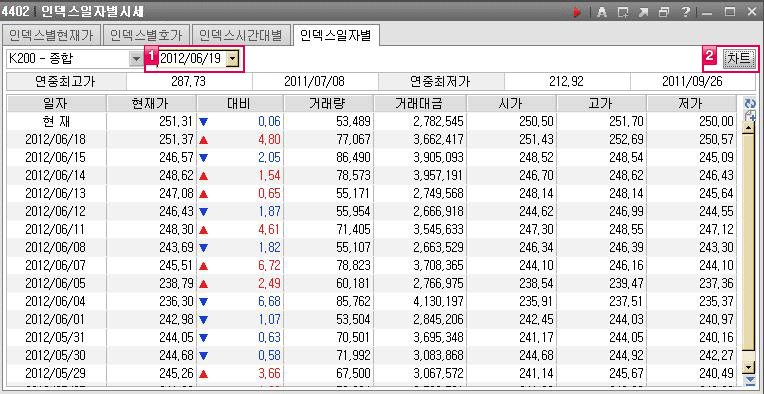Click the blue next-page down arrow icon
Screen dimensions: 764x394
click(749, 380)
